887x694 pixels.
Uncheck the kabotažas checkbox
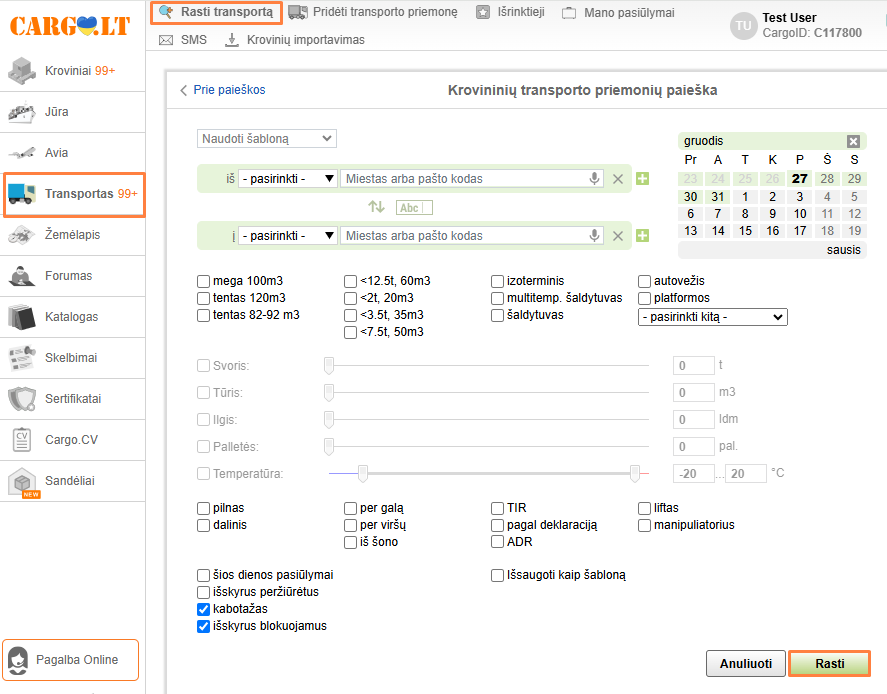point(205,609)
